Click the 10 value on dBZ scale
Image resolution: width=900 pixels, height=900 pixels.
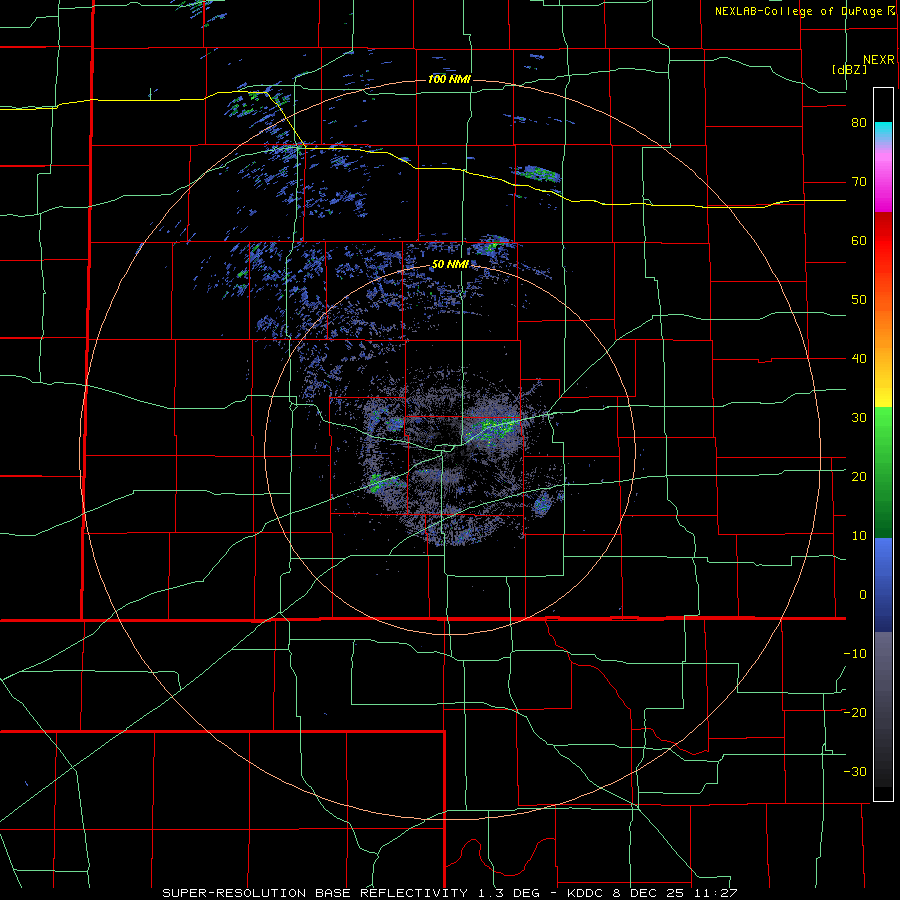(x=859, y=536)
